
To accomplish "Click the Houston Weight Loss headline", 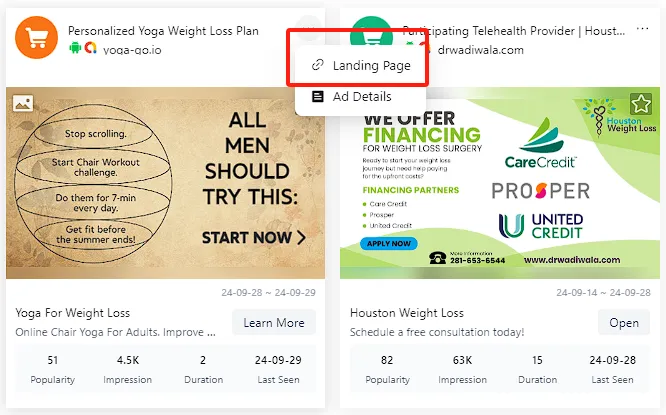I will click(407, 313).
